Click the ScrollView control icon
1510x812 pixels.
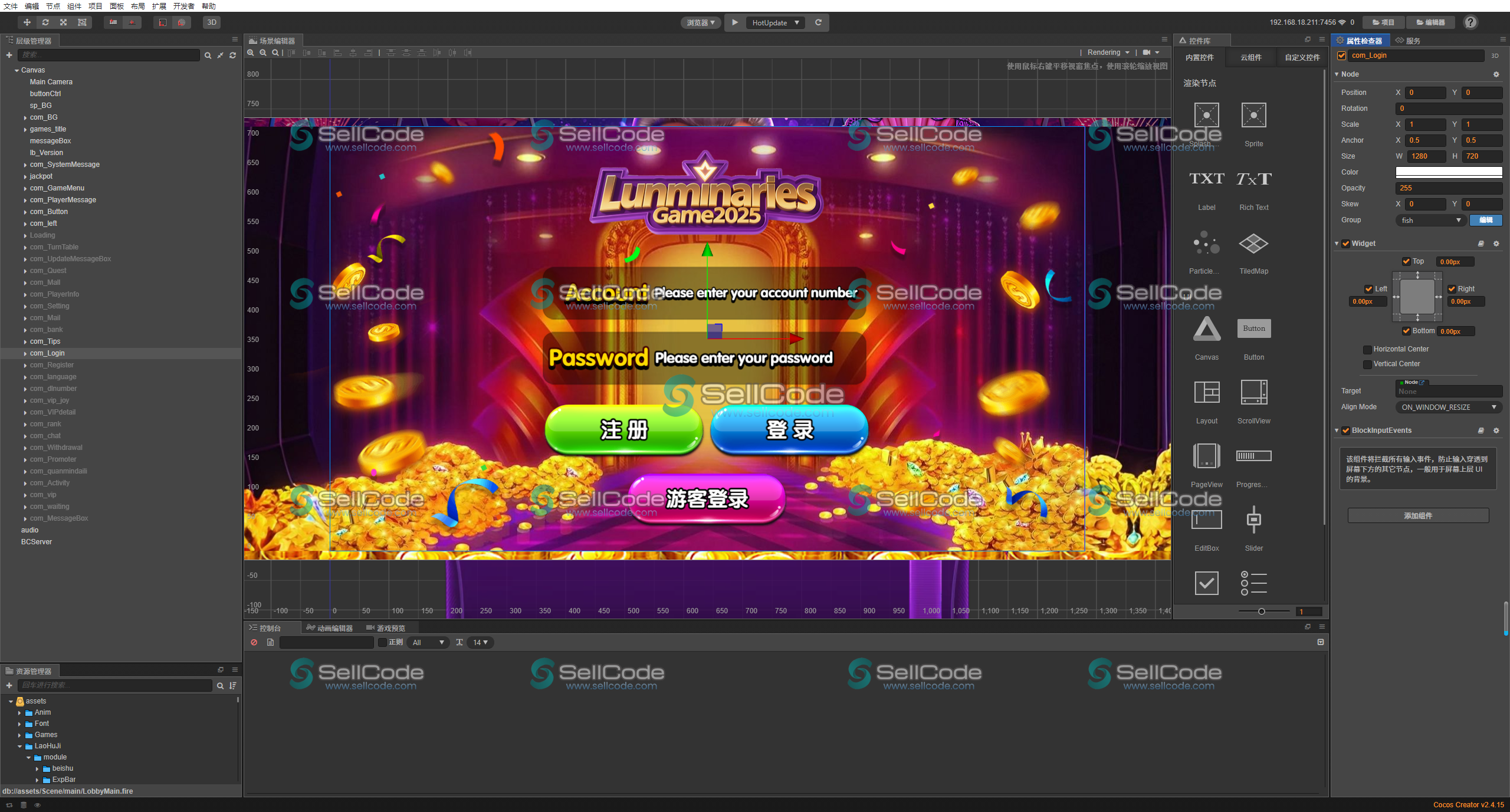coord(1253,392)
